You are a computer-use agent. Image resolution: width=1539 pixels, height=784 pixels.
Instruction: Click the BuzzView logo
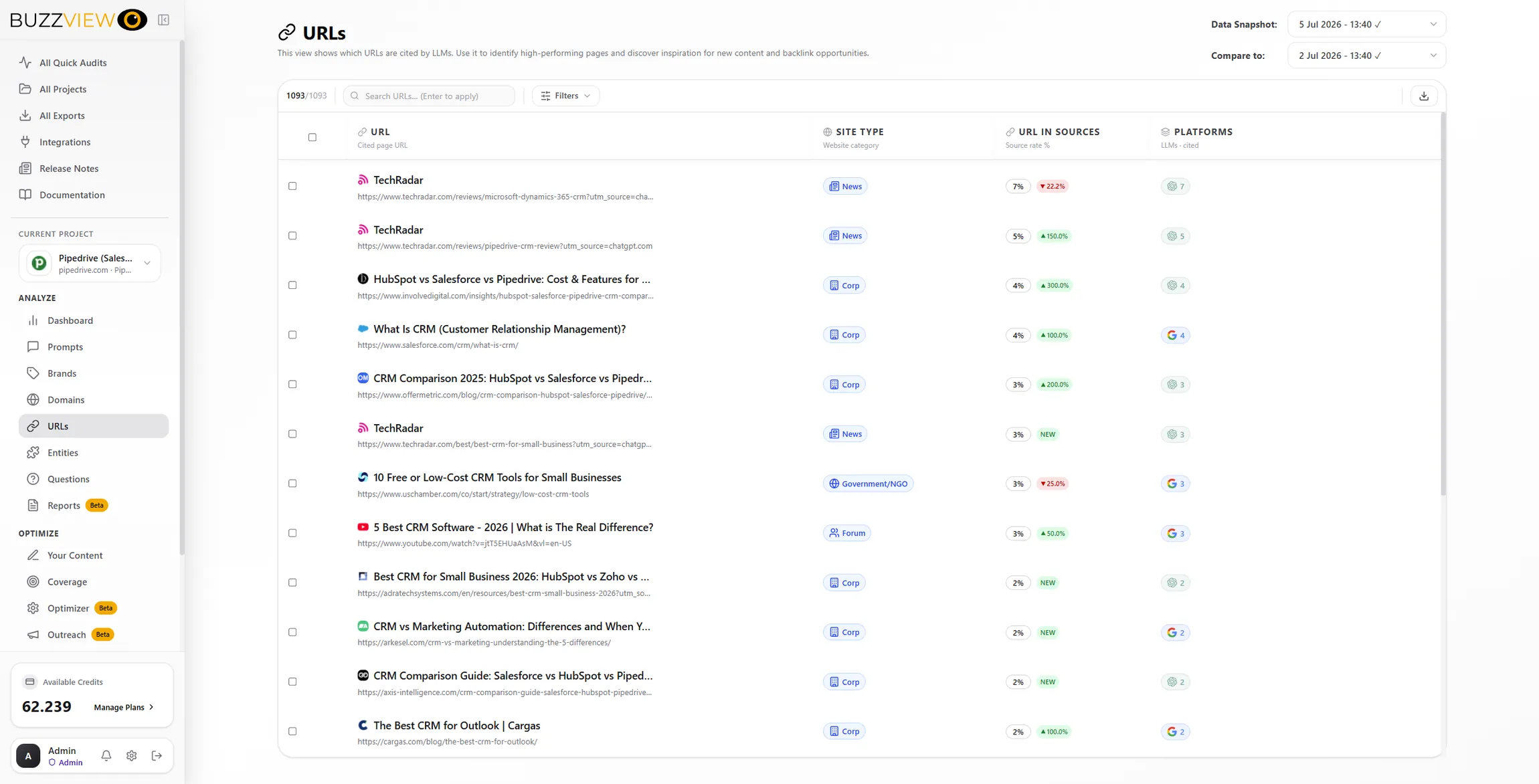tap(78, 20)
